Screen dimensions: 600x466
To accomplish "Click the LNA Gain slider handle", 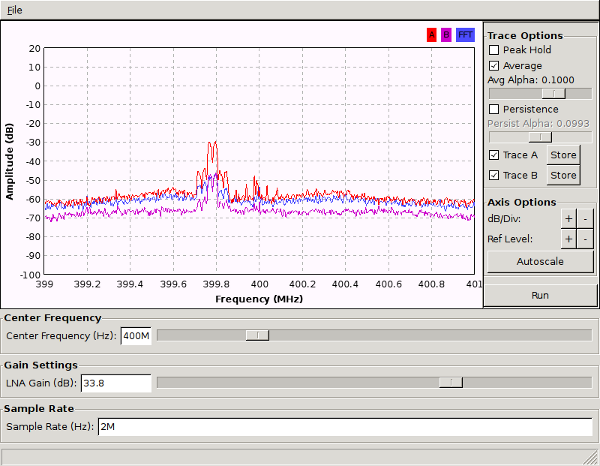I will [x=451, y=382].
